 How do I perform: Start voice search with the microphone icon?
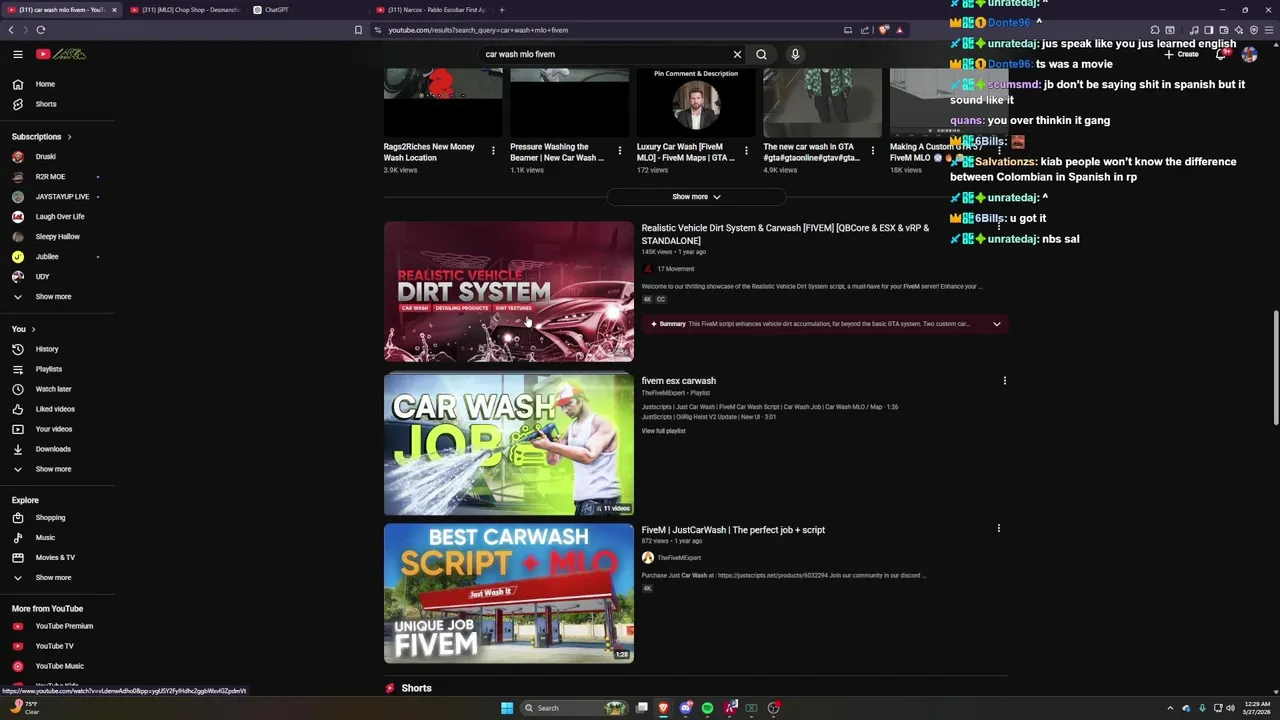coord(795,54)
